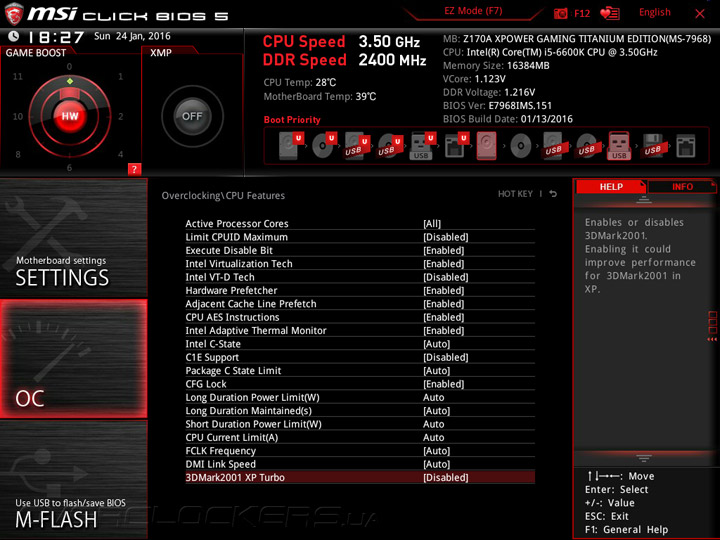Click the clock icon beside the time

pyautogui.click(x=14, y=36)
